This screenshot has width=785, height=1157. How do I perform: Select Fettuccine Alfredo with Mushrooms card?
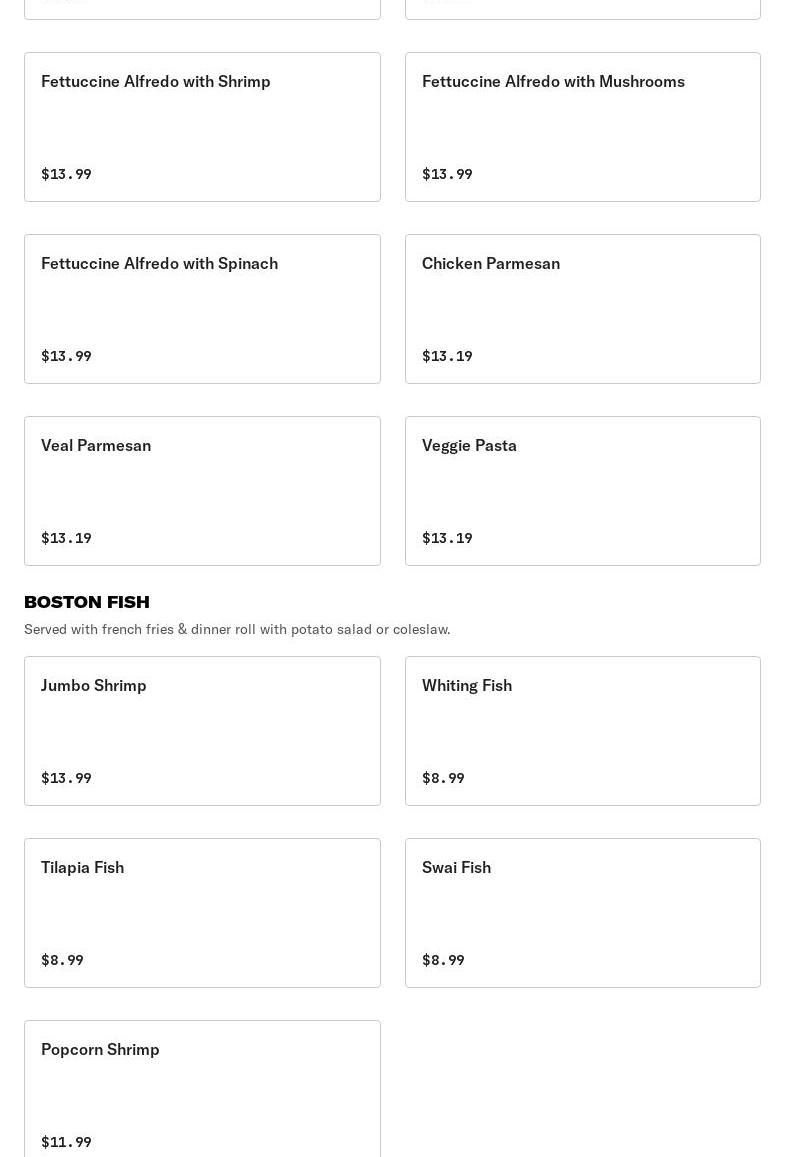pyautogui.click(x=583, y=127)
